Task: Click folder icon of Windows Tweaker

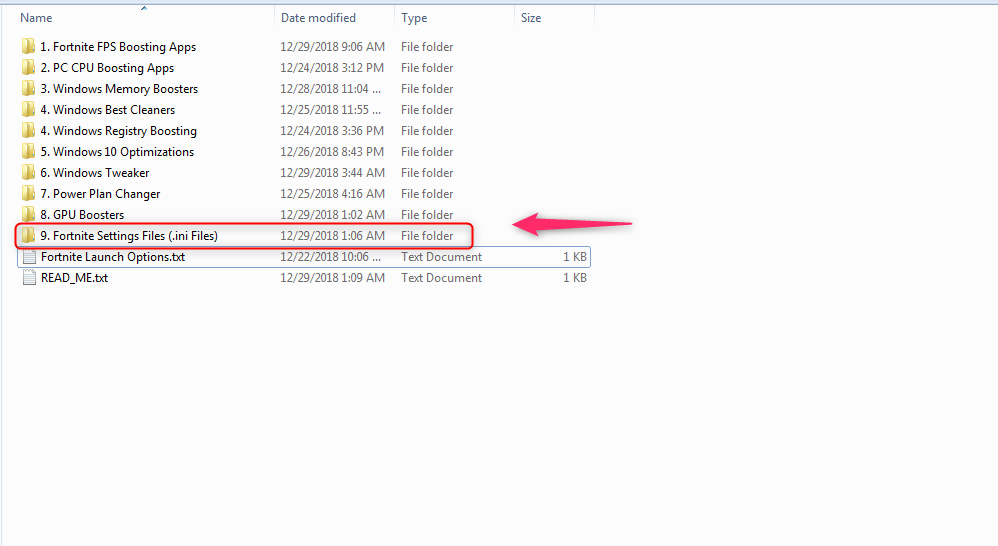Action: tap(29, 172)
